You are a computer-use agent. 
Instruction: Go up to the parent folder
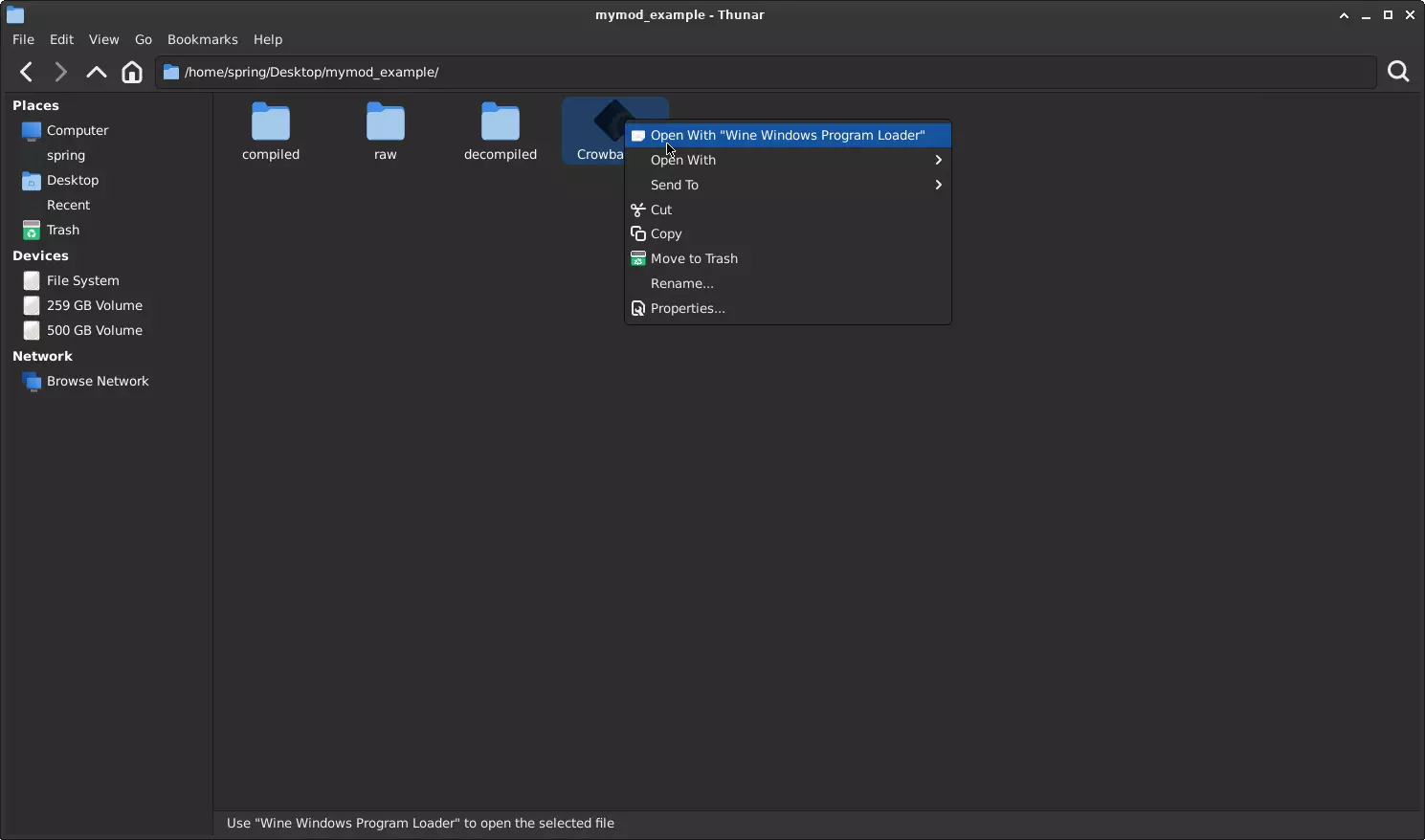(x=96, y=72)
